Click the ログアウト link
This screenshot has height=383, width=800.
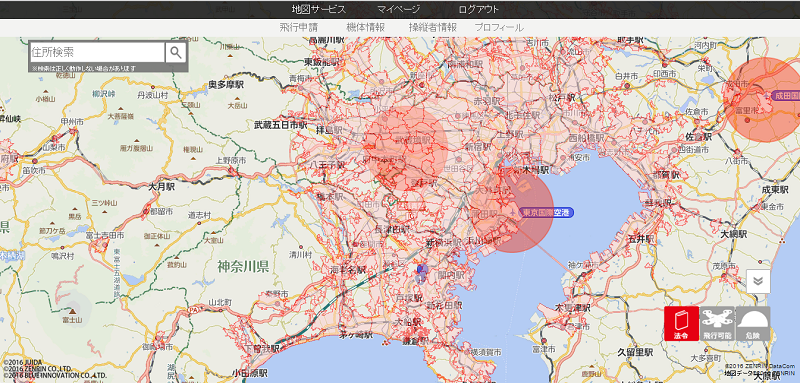click(478, 9)
